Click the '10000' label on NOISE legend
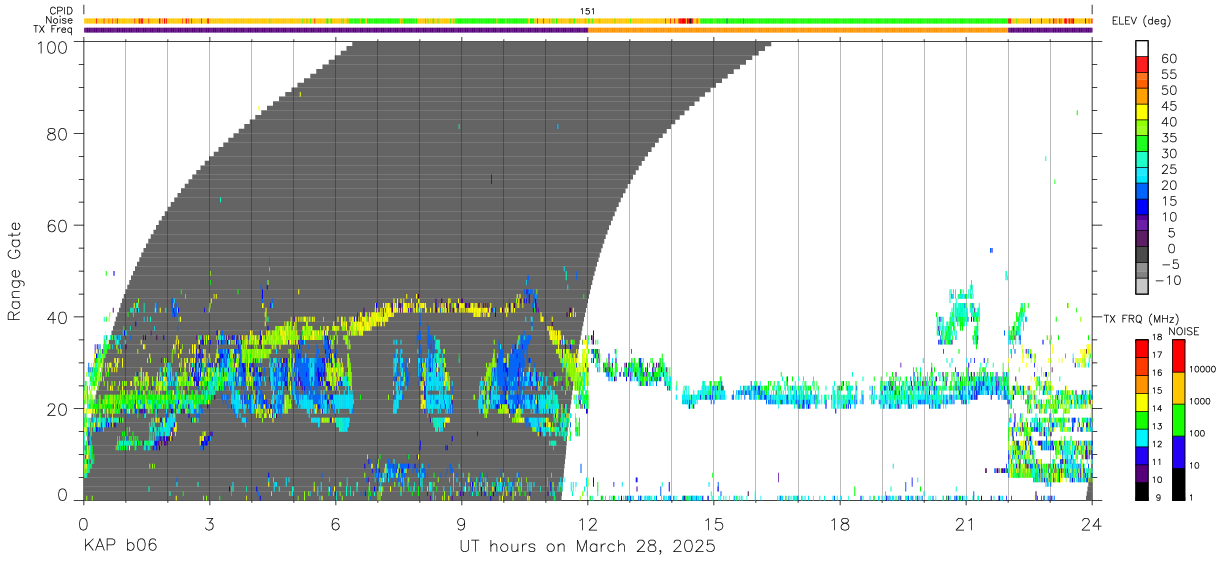The image size is (1228, 567). coord(1204,369)
